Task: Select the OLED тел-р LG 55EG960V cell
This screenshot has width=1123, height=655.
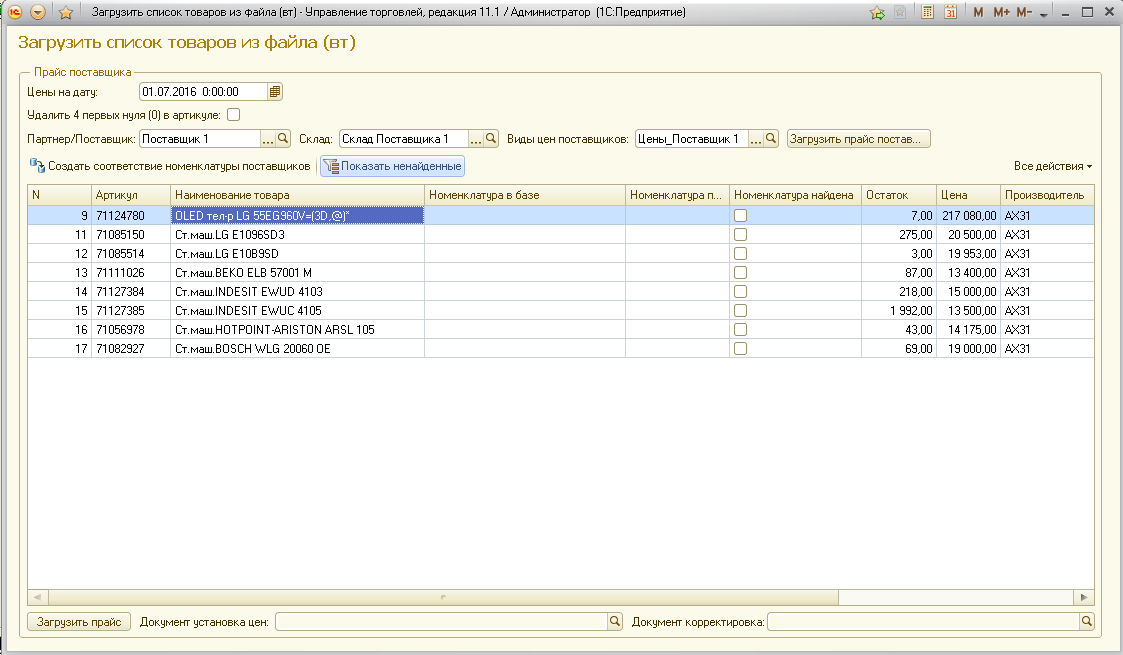Action: click(297, 215)
